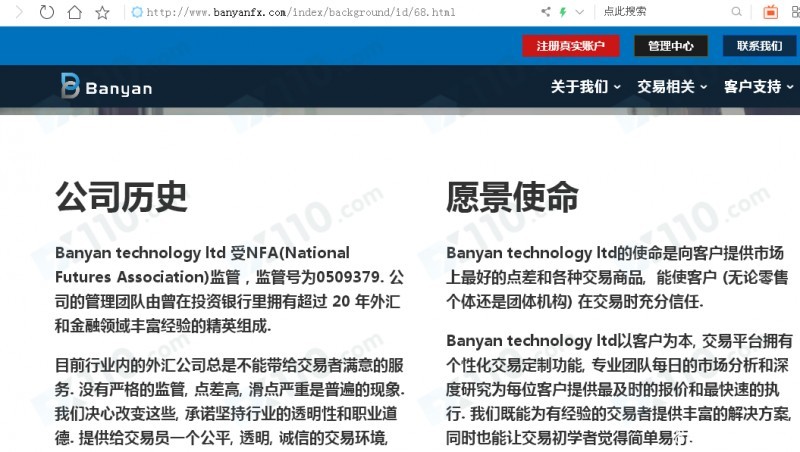The image size is (800, 452).
Task: Click the line containing 监管号为0509379
Action: (x=230, y=277)
